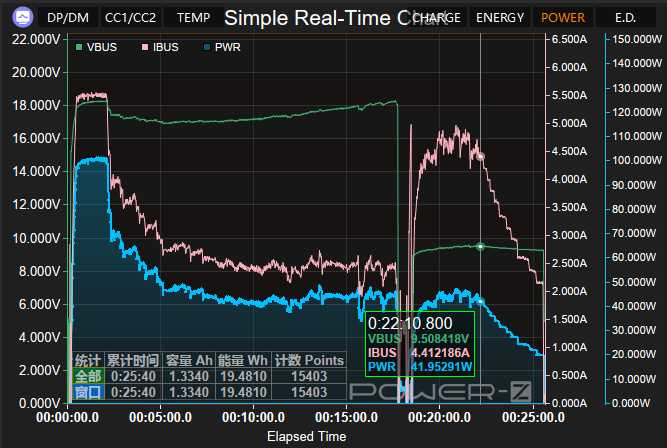Viewport: 667px width, 448px height.
Task: Toggle the IBUS legend pink square
Action: coord(145,47)
